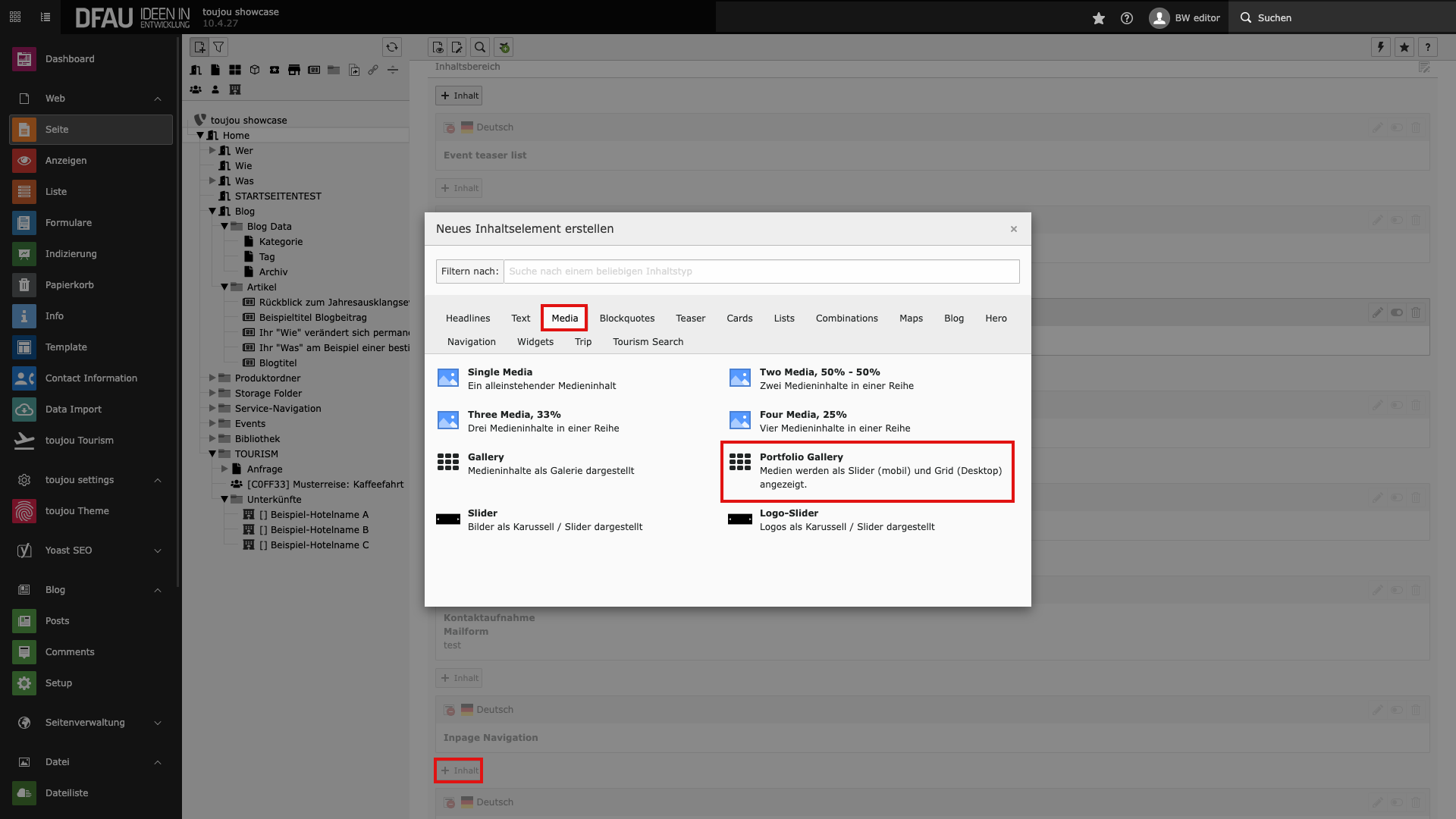1456x819 pixels.
Task: Expand the Produktordner tree node
Action: (213, 378)
